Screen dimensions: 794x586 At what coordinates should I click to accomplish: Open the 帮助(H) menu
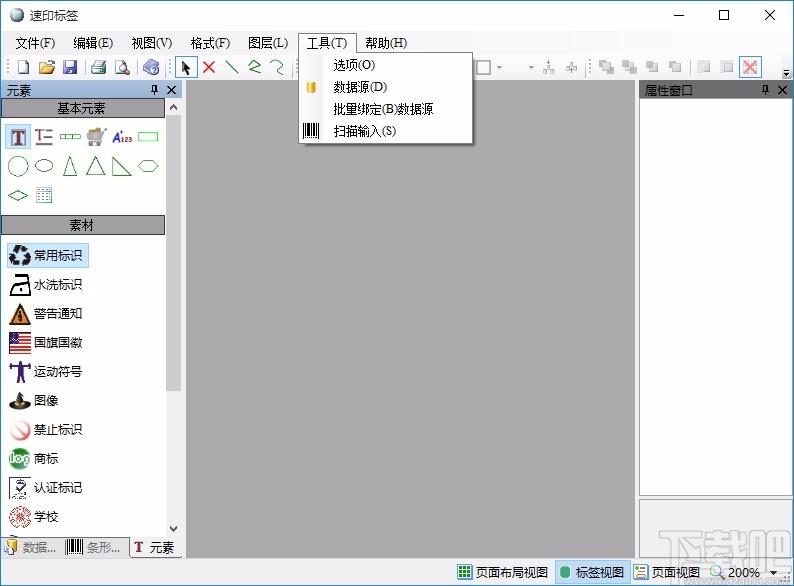[386, 43]
